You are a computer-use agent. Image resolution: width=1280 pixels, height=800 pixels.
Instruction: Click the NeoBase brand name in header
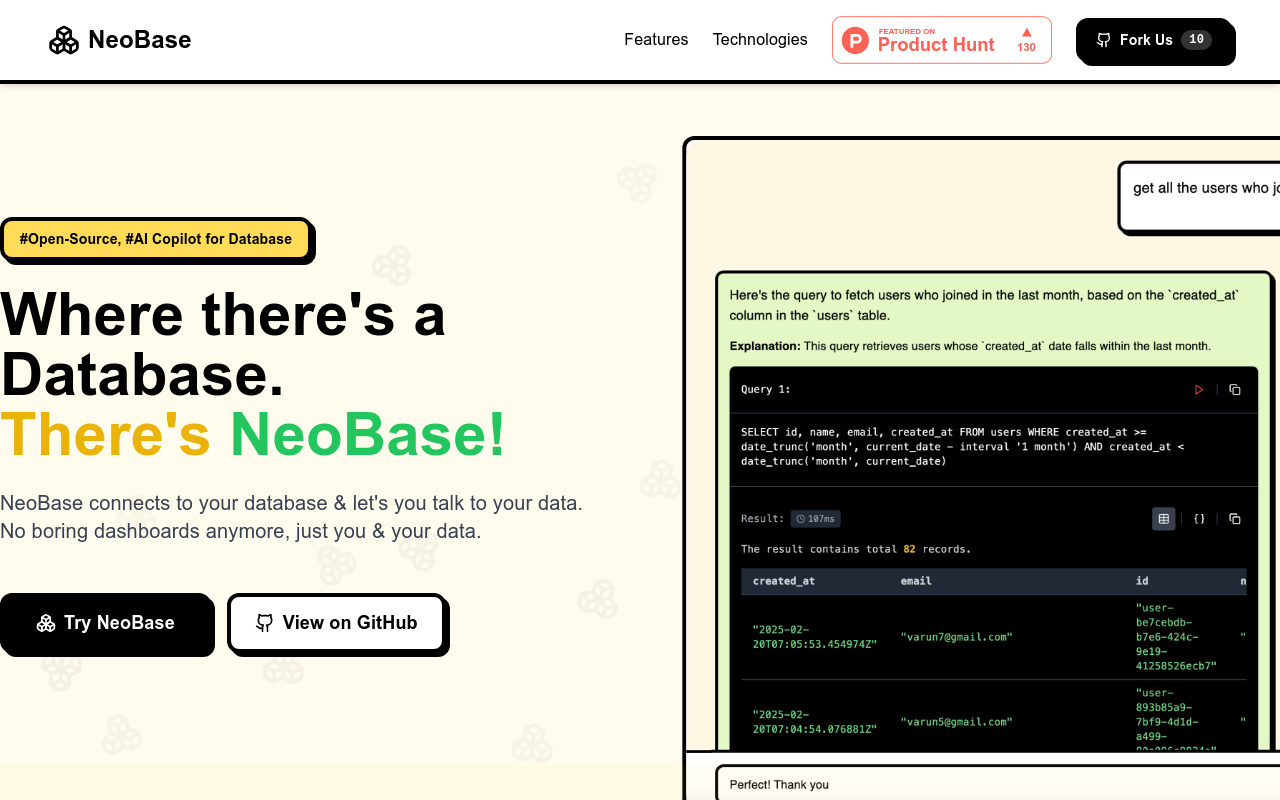(139, 40)
